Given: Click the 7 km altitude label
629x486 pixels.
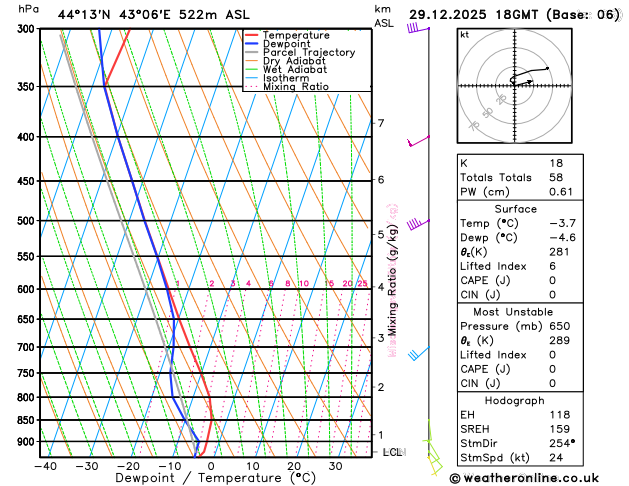Looking at the screenshot, I should [381, 123].
